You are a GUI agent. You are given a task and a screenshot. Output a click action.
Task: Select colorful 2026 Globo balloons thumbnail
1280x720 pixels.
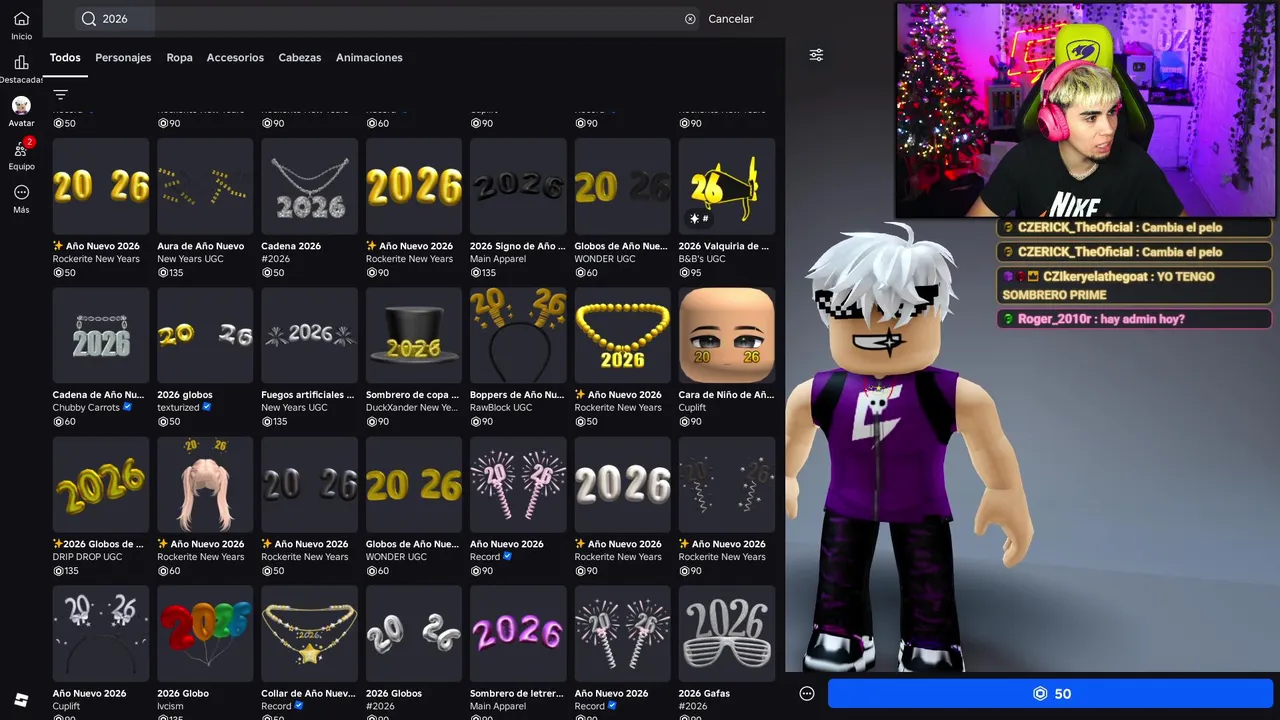tap(205, 634)
